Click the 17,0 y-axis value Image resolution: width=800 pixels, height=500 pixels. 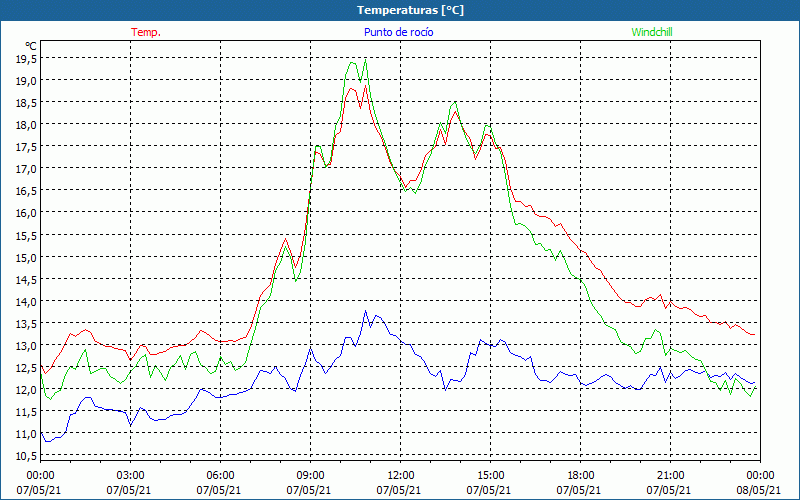(x=26, y=169)
